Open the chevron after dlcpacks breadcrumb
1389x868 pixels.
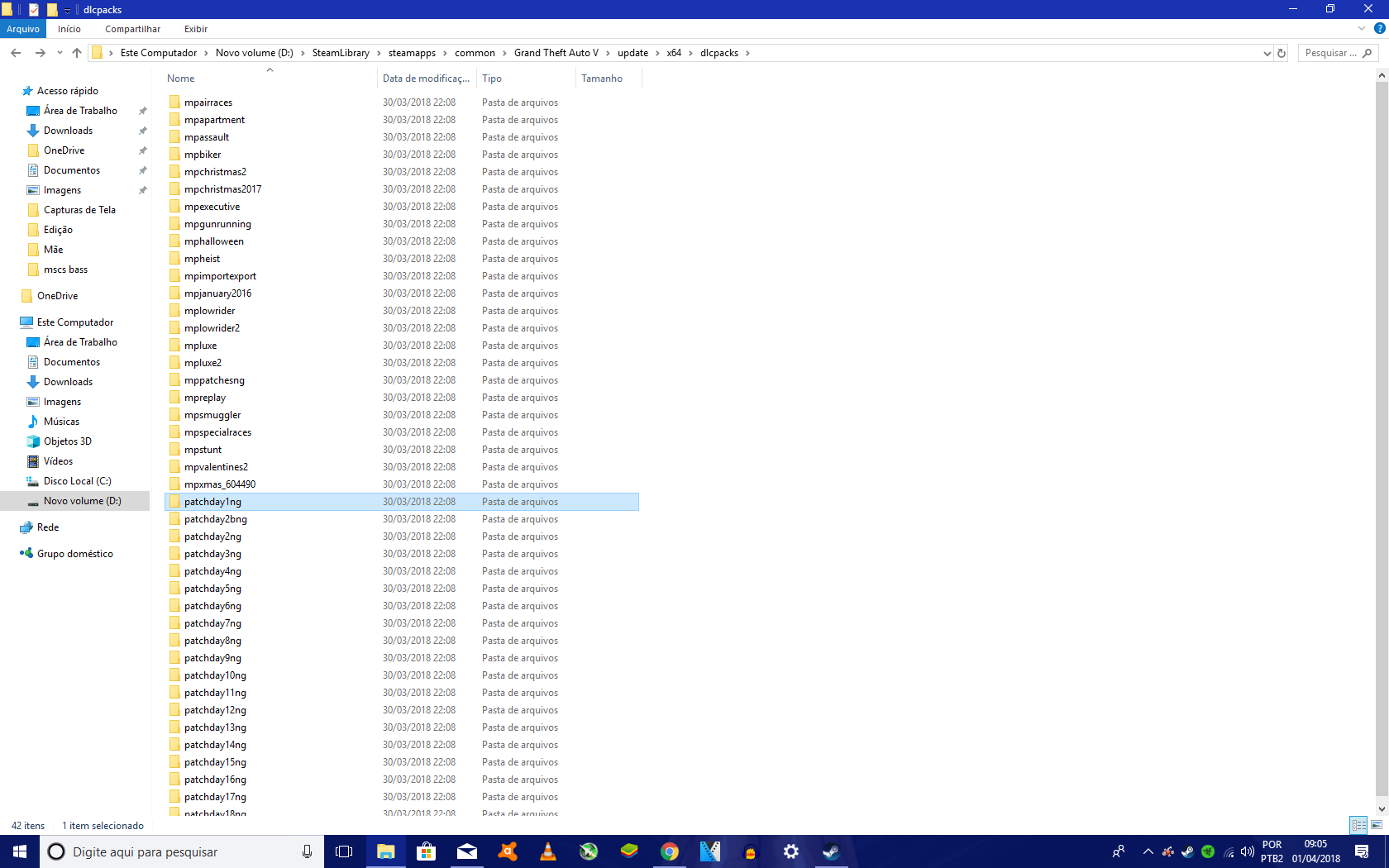pyautogui.click(x=747, y=53)
